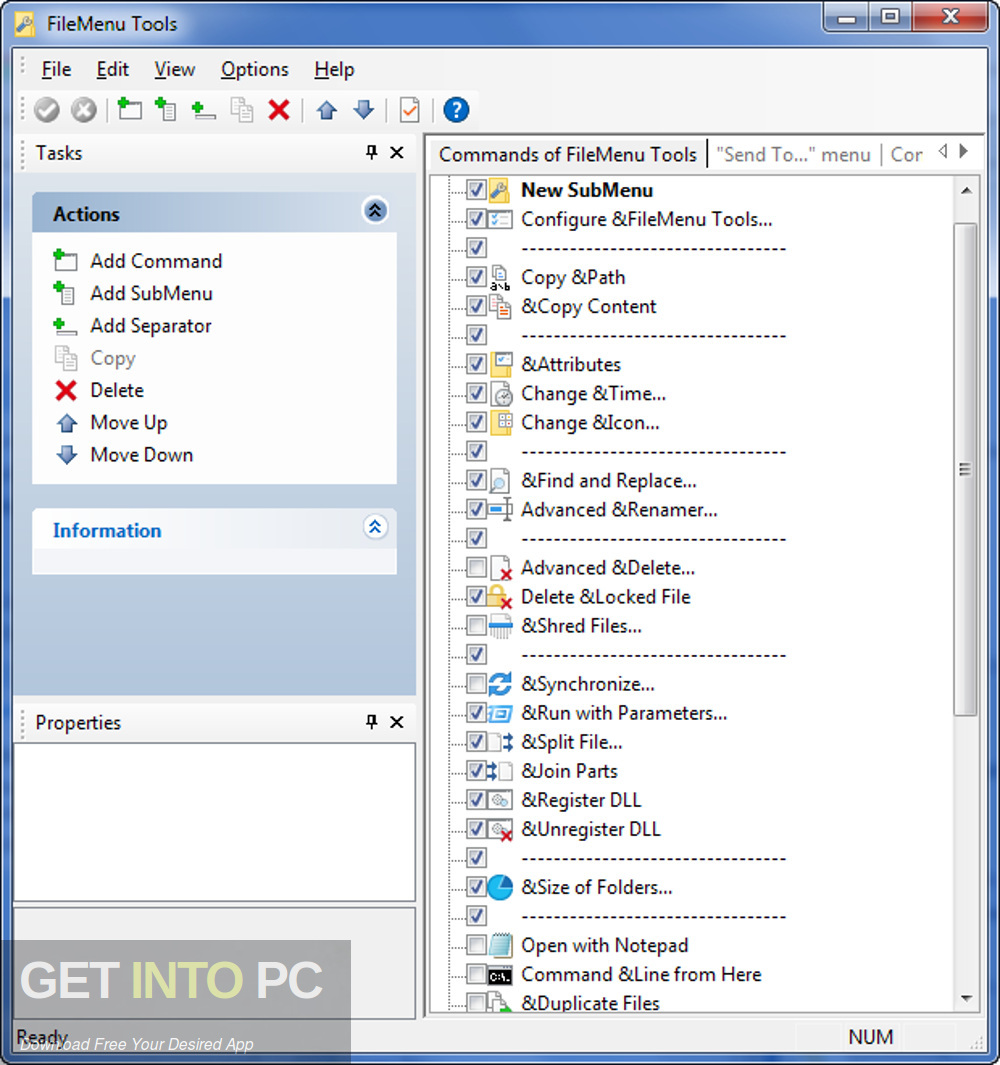1000x1065 pixels.
Task: Click the vertical scrollbar thumb in commands list
Action: click(965, 469)
